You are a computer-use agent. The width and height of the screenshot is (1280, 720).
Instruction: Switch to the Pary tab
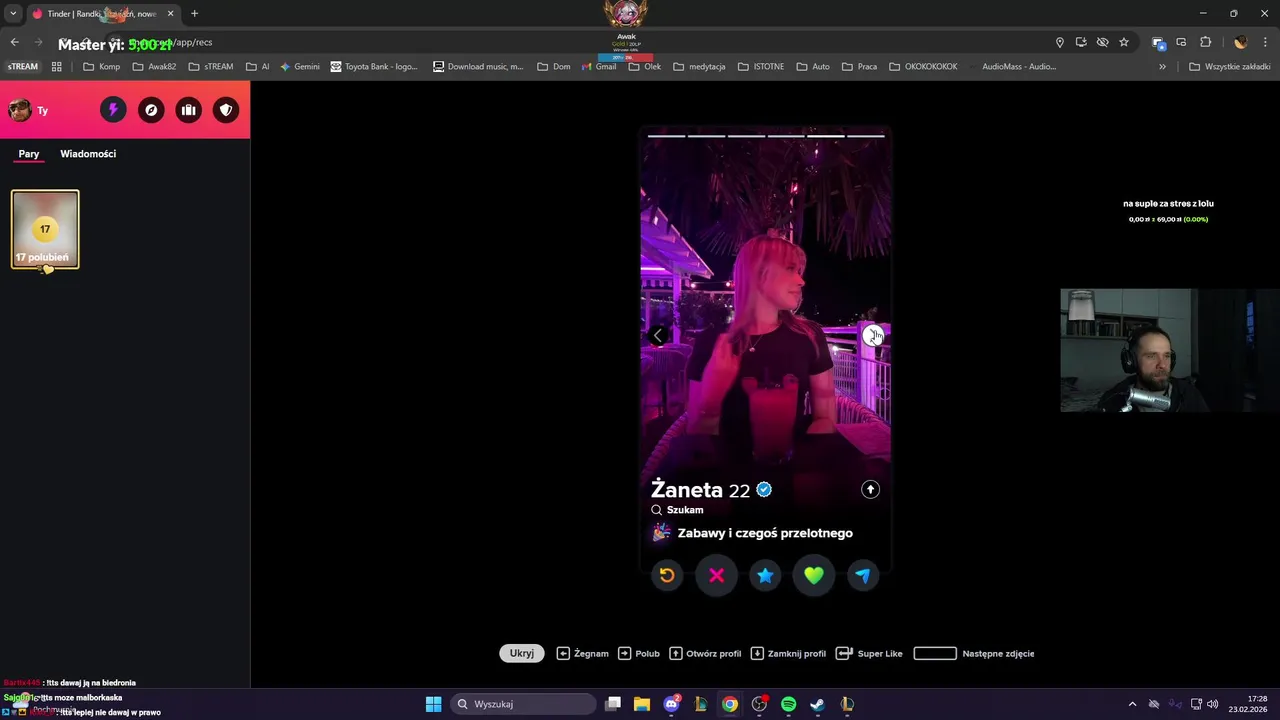[x=29, y=154]
